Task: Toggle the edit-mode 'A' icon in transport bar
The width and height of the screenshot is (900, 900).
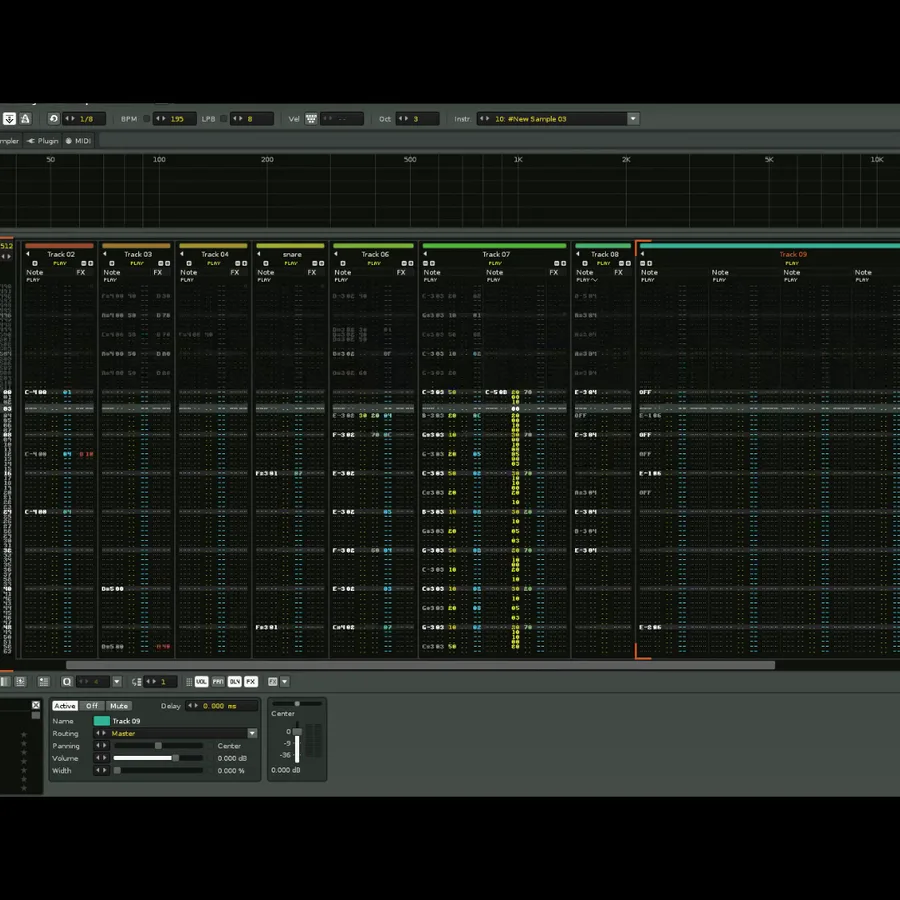Action: point(25,119)
